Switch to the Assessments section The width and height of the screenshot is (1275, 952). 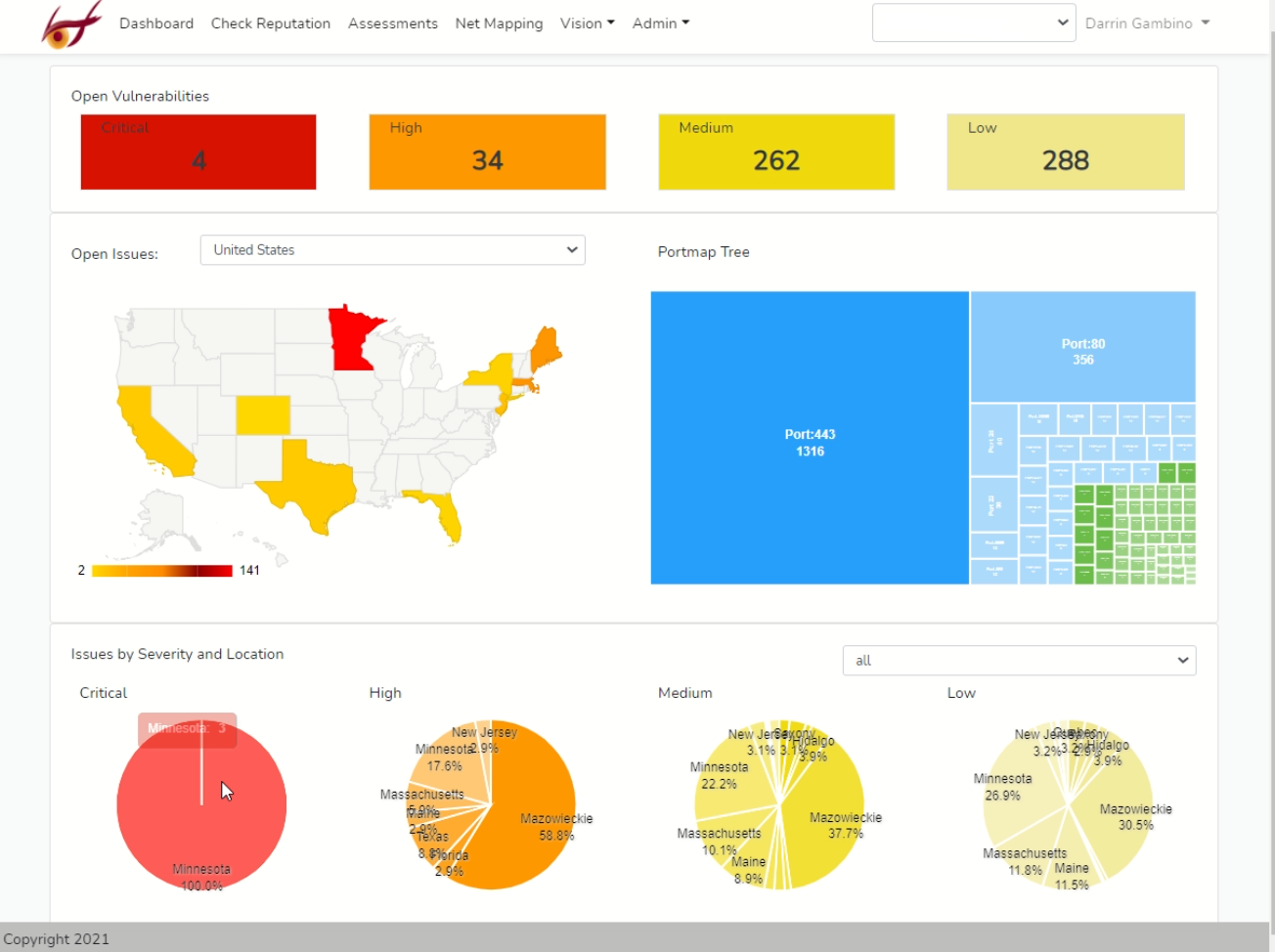click(x=392, y=23)
